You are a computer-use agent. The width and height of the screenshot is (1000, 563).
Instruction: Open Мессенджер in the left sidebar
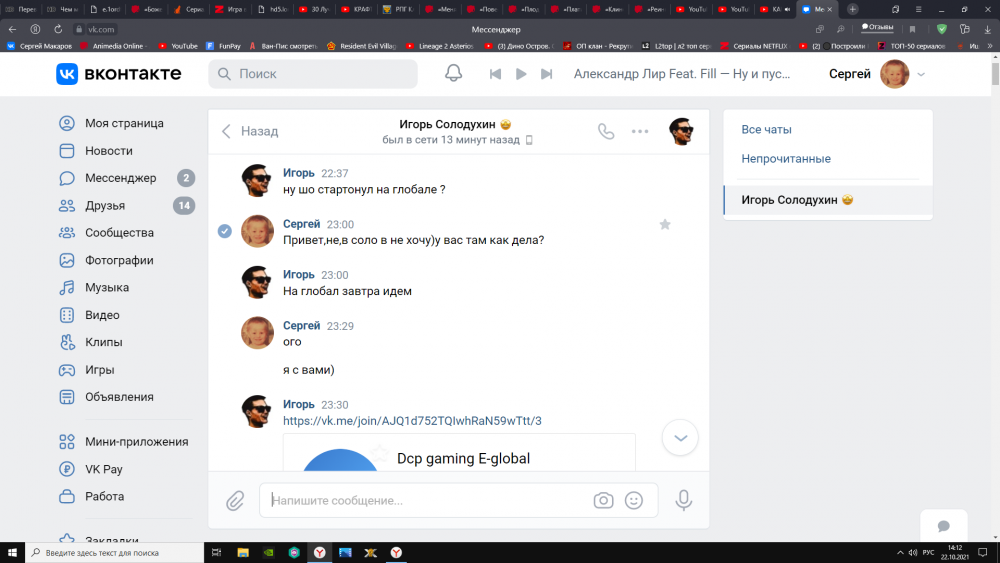click(x=120, y=178)
